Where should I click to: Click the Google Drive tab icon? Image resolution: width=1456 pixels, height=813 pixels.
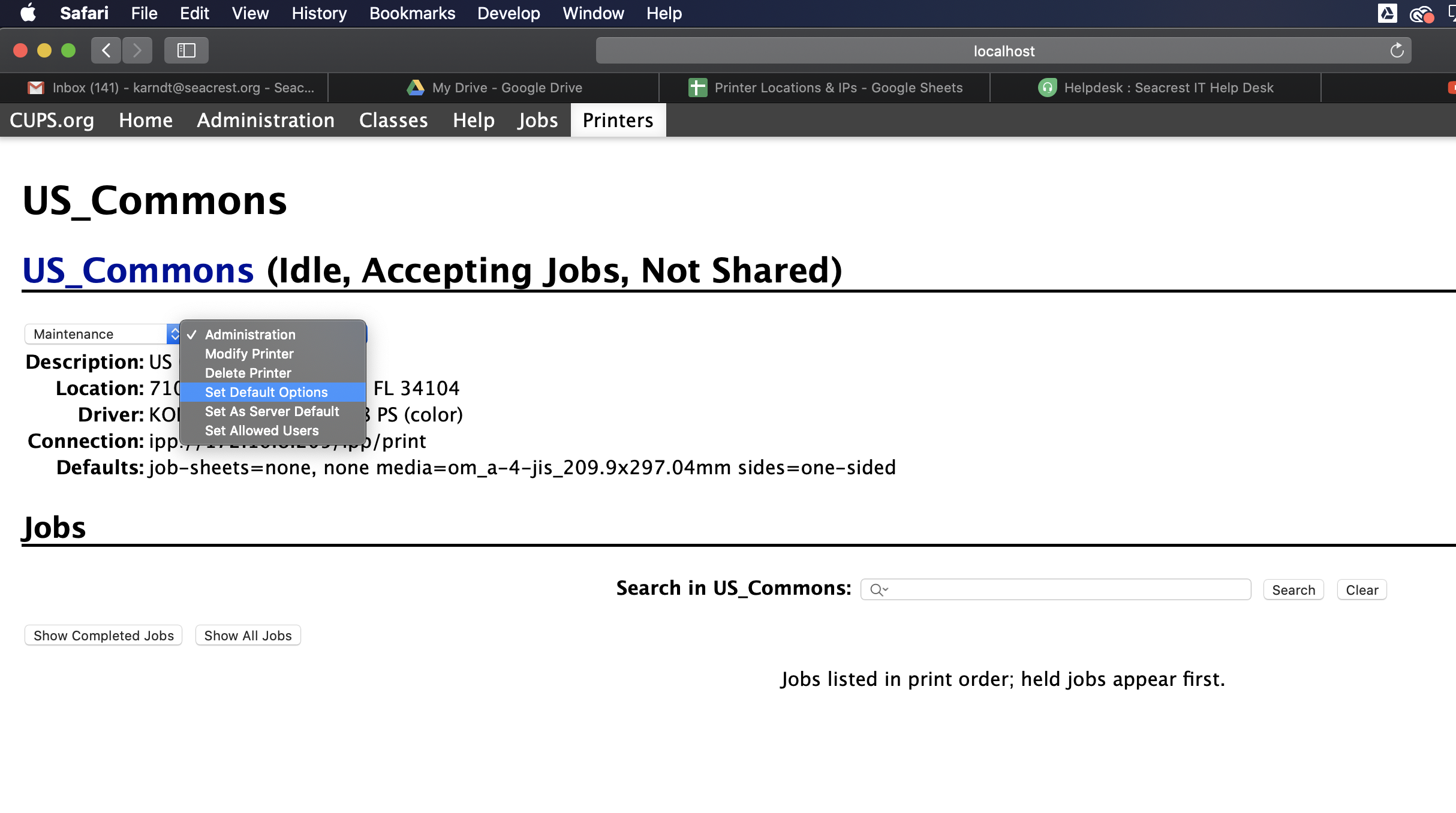coord(416,88)
